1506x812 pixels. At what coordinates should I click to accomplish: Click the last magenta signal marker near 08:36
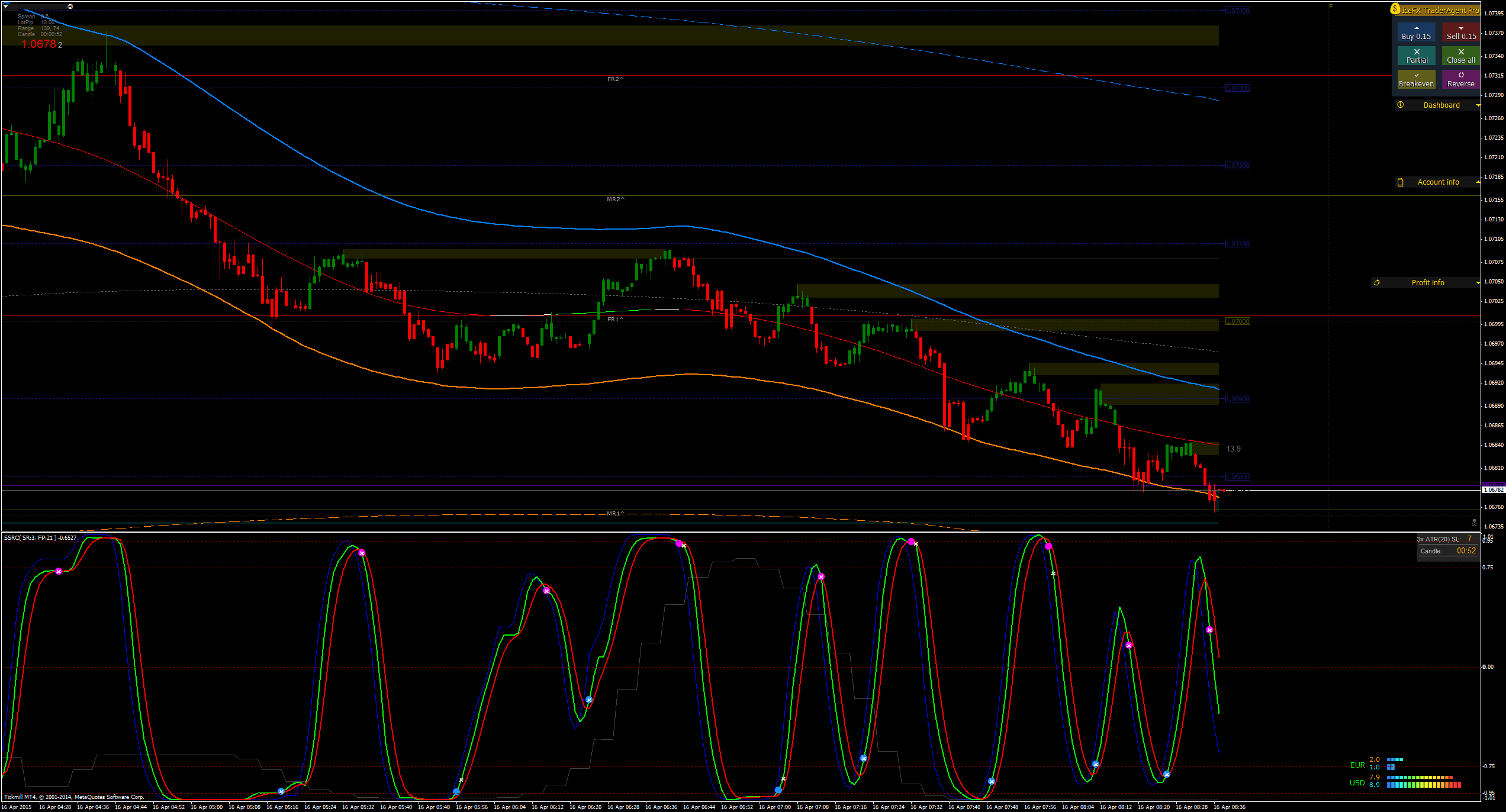[x=1209, y=630]
